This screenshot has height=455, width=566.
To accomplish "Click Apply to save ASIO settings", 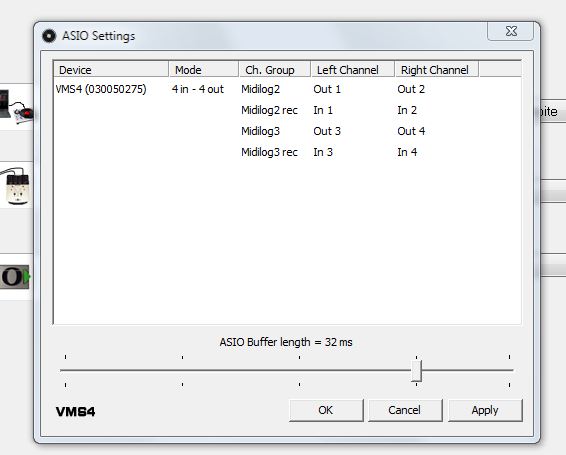I will 485,410.
